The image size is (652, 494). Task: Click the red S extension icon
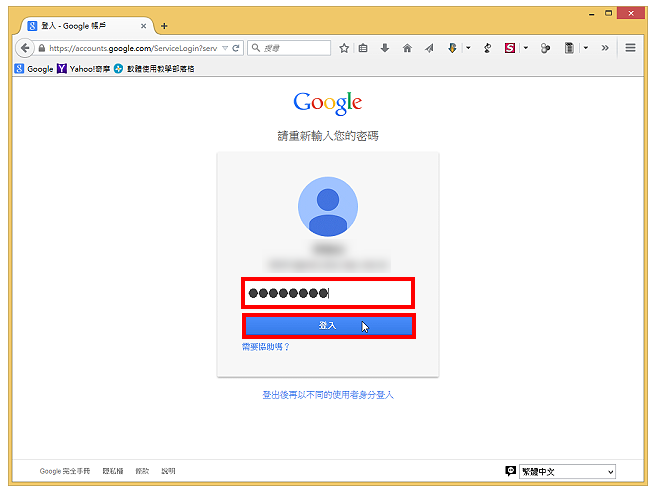(510, 48)
